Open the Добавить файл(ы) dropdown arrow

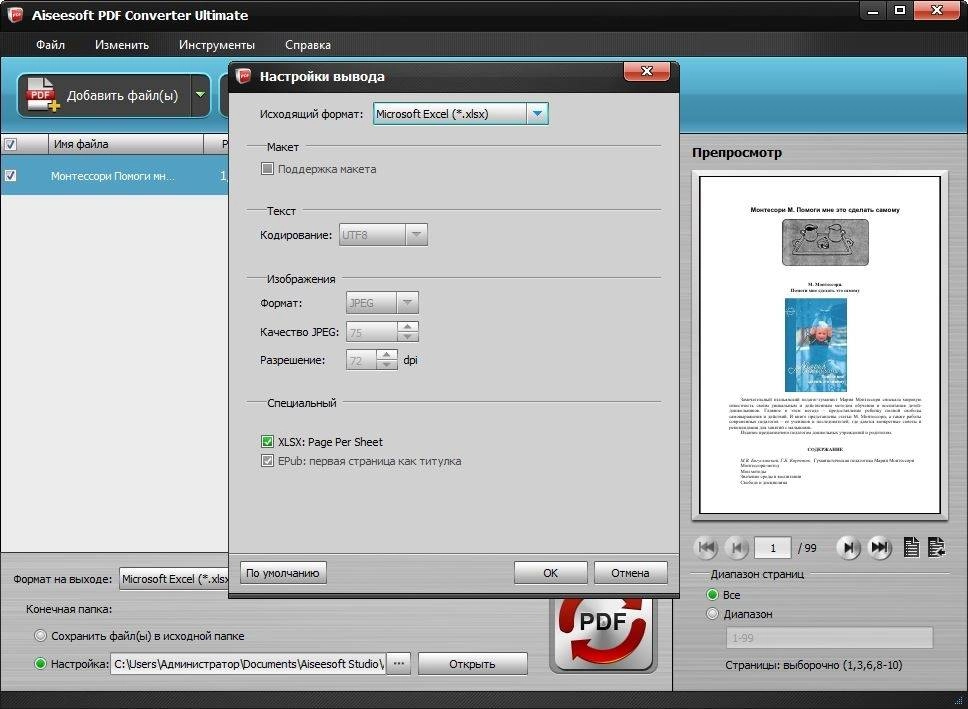200,94
